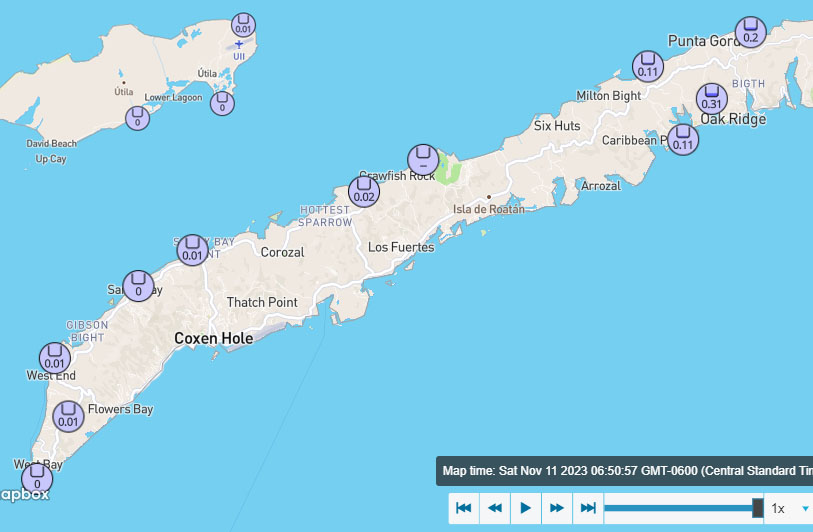Image resolution: width=813 pixels, height=532 pixels.
Task: Click the 0 gauge marker at West Bay
Action: [x=37, y=478]
